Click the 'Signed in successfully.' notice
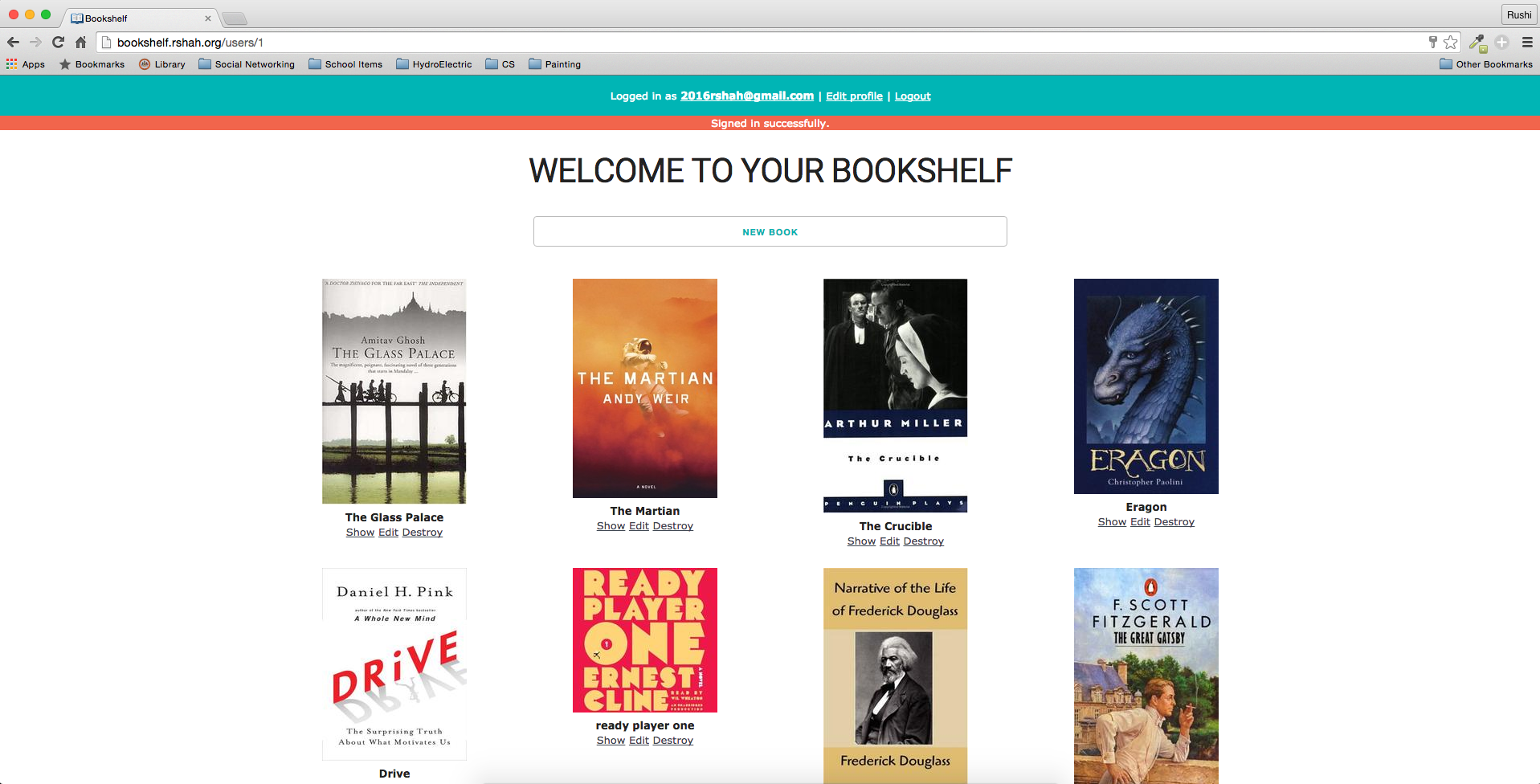The height and width of the screenshot is (784, 1540). click(x=770, y=123)
